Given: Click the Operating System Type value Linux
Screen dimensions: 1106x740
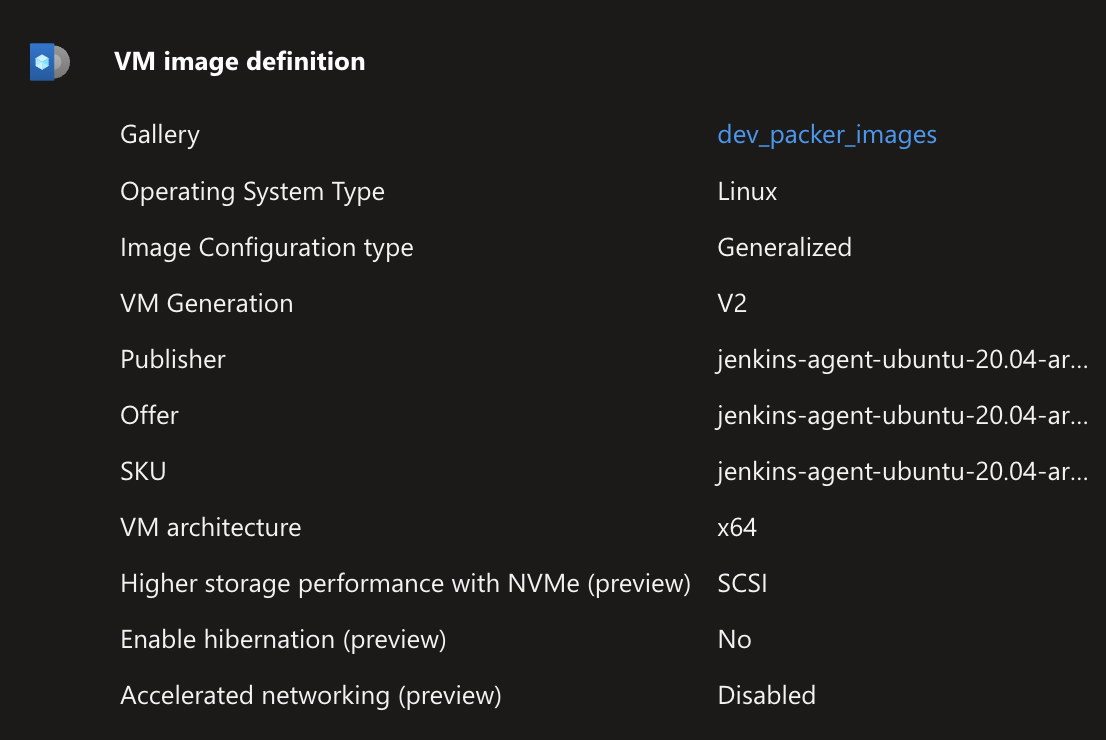Looking at the screenshot, I should (x=746, y=191).
